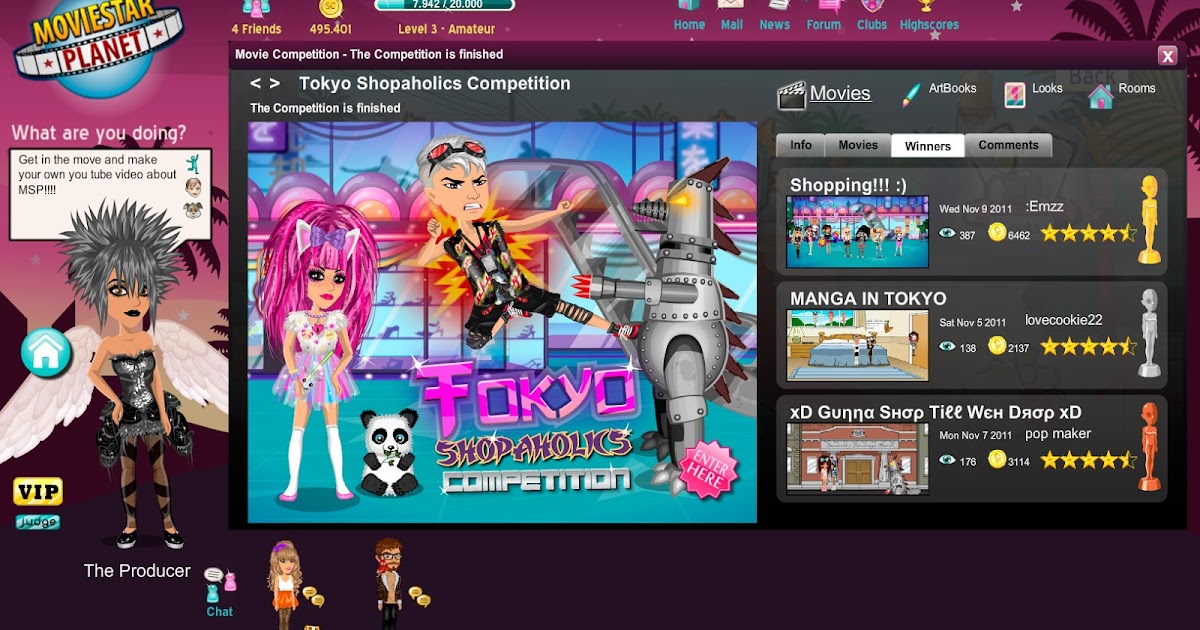Click the silver award statue for MANGA IN TOKYO
The image size is (1200, 630).
pos(1149,333)
